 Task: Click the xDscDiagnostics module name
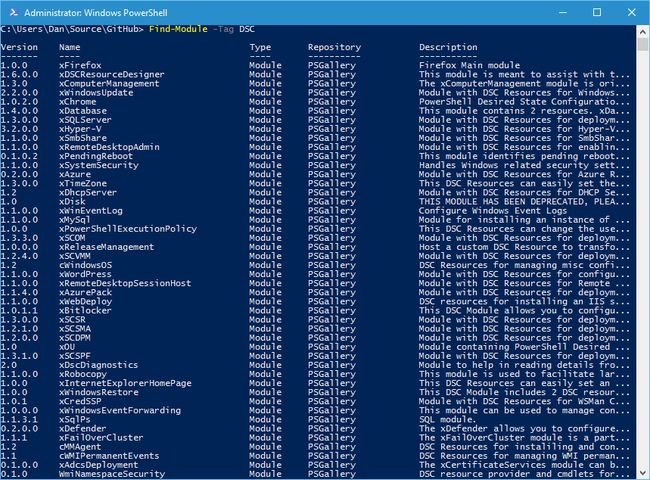pyautogui.click(x=99, y=365)
